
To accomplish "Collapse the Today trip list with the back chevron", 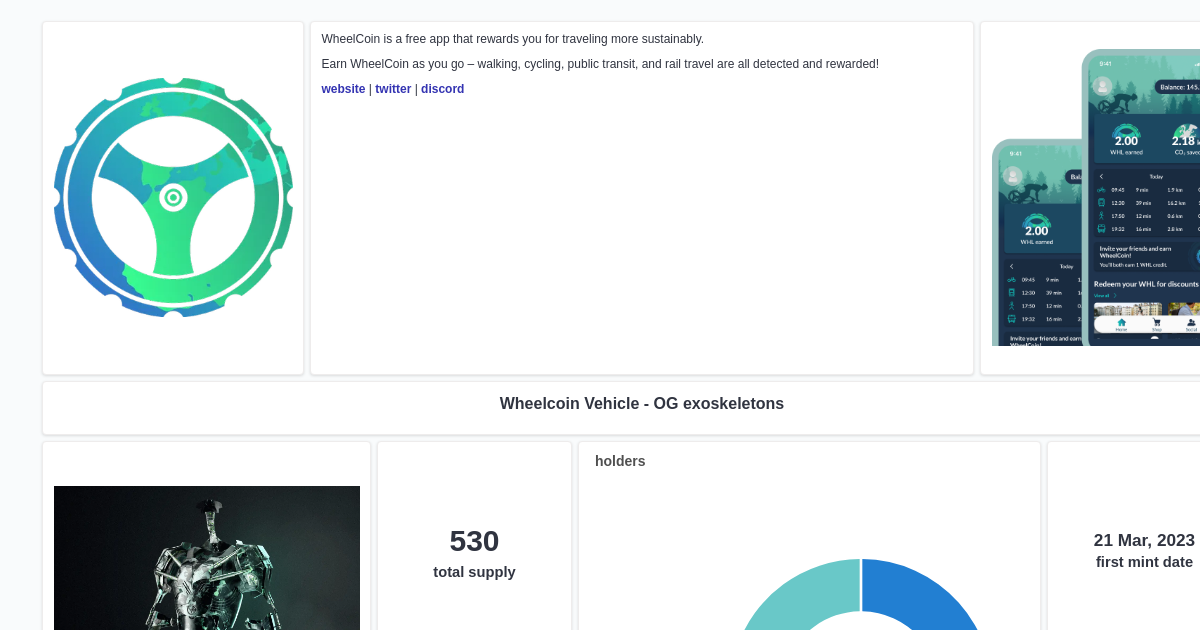I will pyautogui.click(x=1100, y=176).
